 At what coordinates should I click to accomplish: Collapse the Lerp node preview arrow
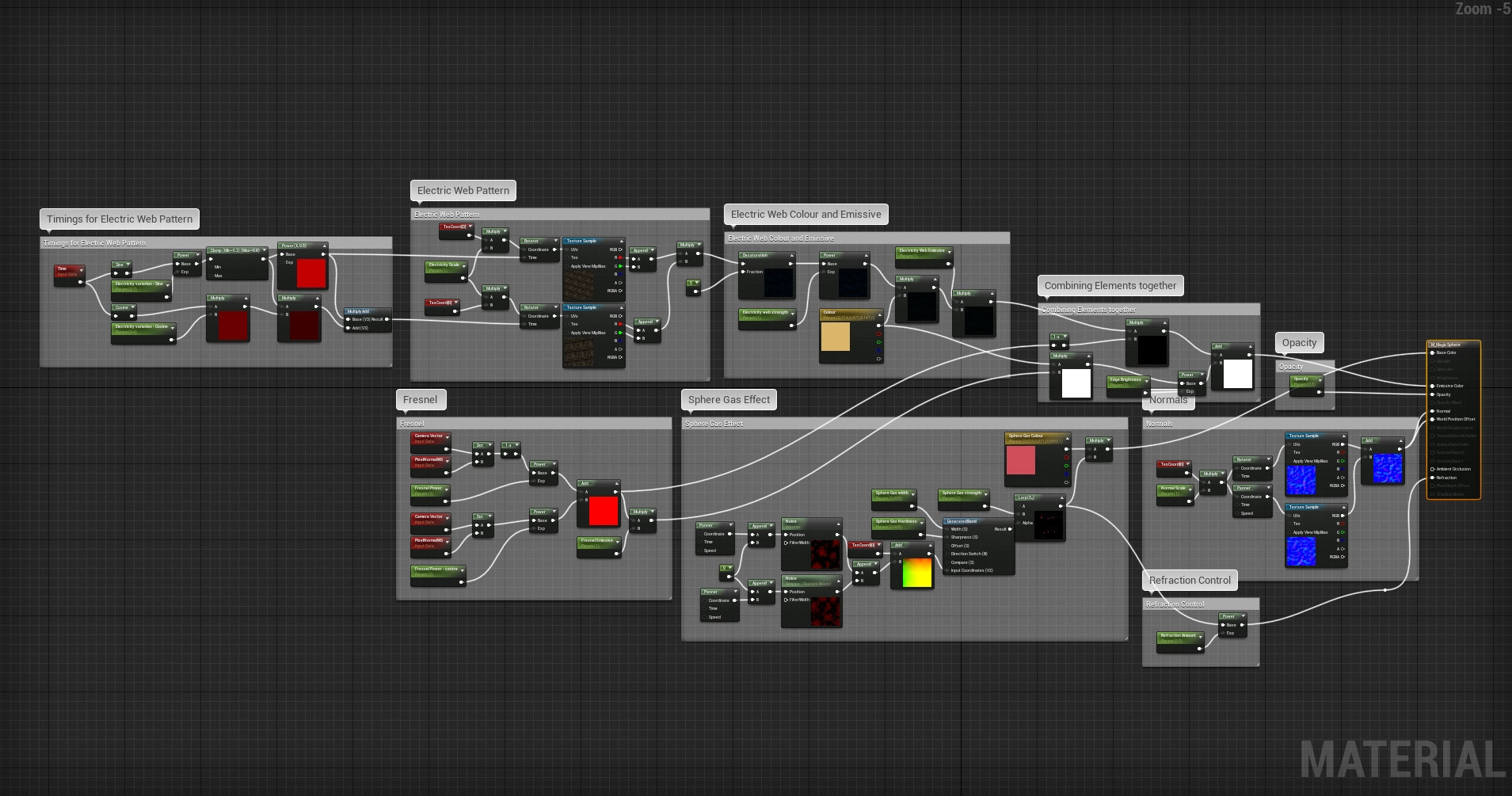pos(1061,498)
